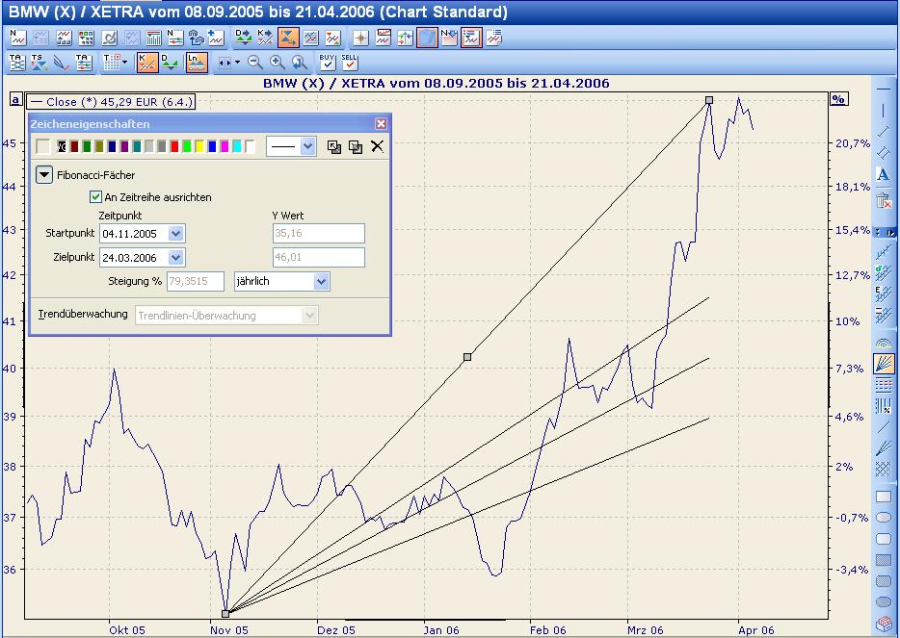This screenshot has height=638, width=900.
Task: Collapse the Fibonacci-Fächer section arrow
Action: coord(44,175)
